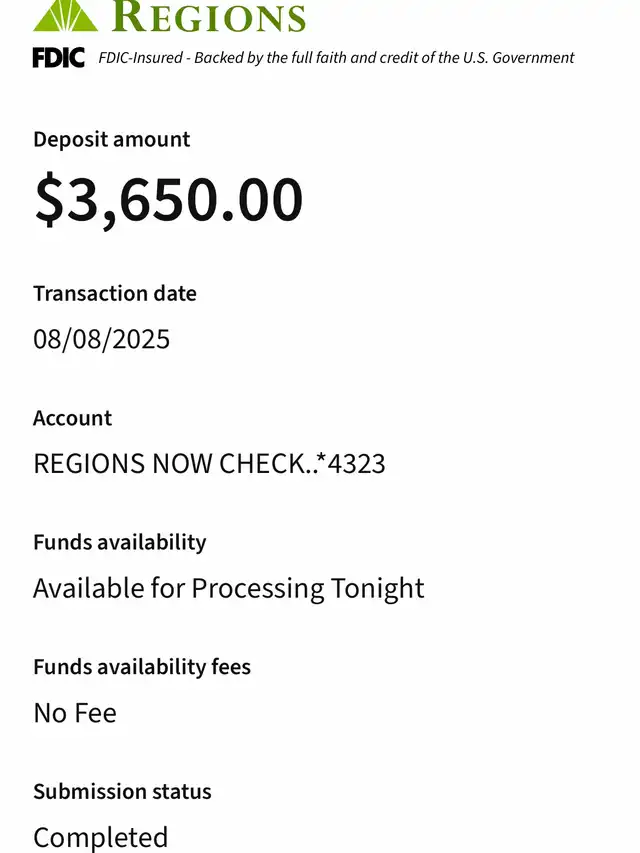Tap the green Regions pyramid logo

[66, 15]
